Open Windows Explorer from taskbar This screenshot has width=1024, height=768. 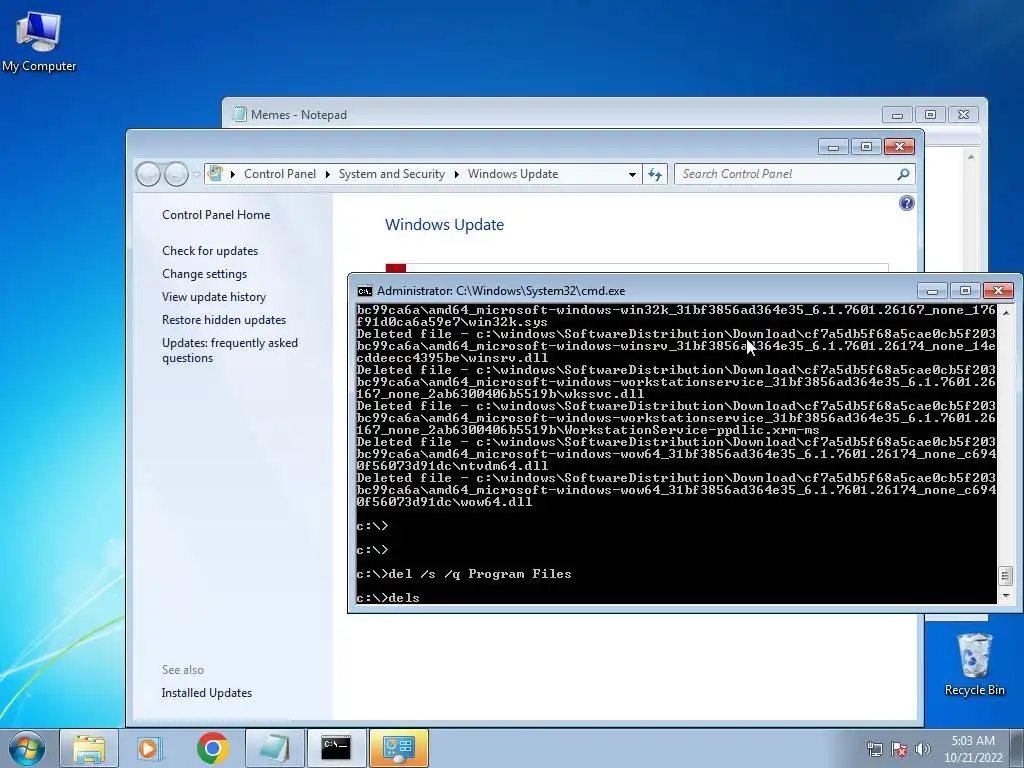click(x=89, y=748)
